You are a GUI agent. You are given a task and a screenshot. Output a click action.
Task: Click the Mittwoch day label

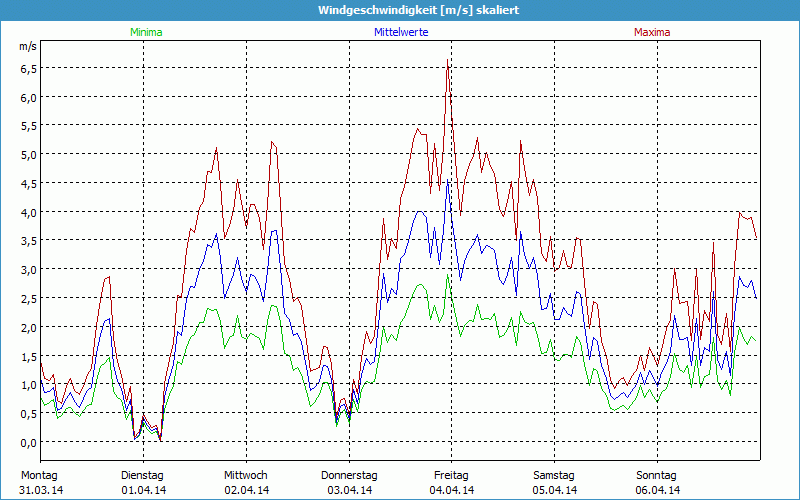coord(246,476)
